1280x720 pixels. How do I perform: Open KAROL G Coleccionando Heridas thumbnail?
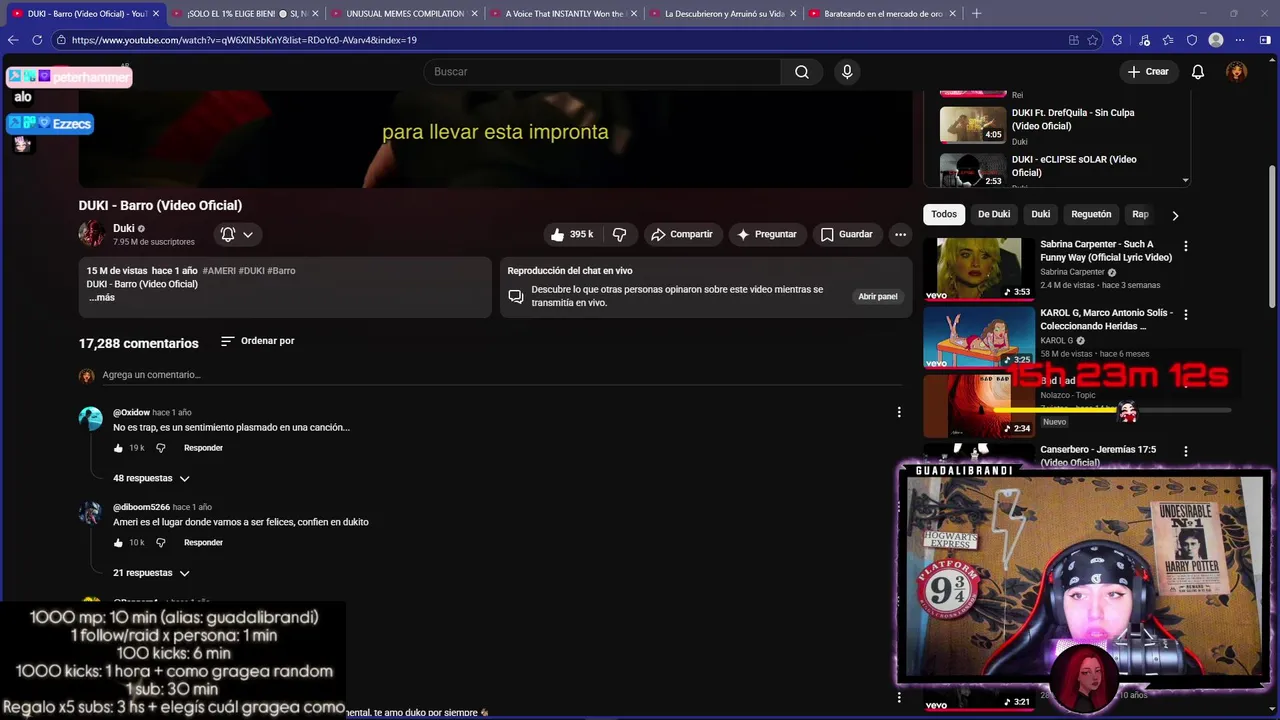coord(979,337)
